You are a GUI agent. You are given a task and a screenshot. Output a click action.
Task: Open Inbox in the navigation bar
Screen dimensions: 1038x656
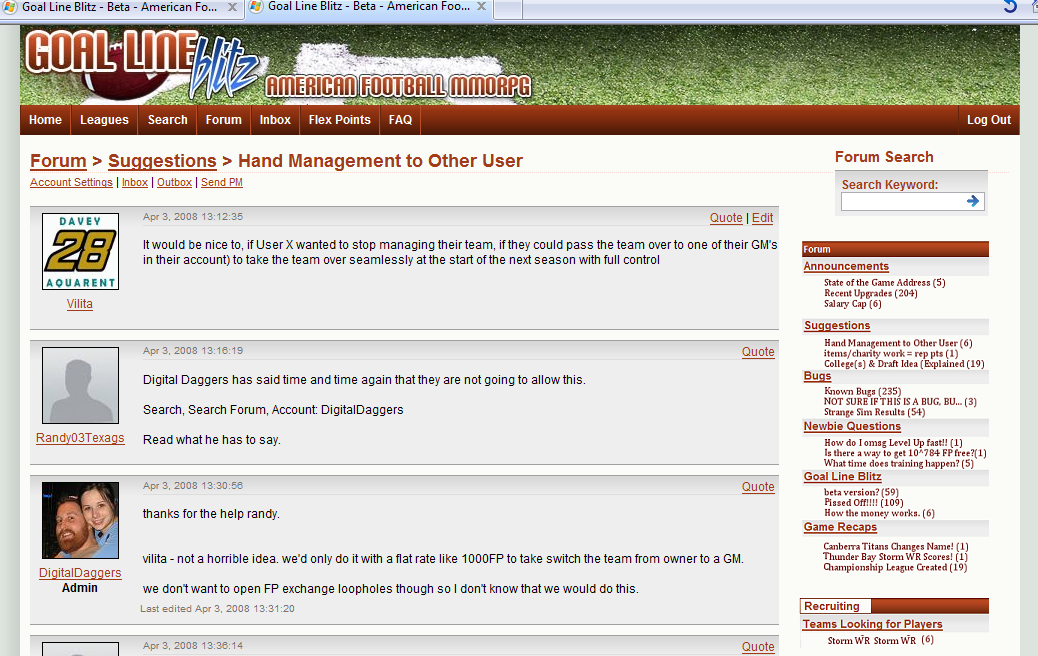pyautogui.click(x=275, y=120)
